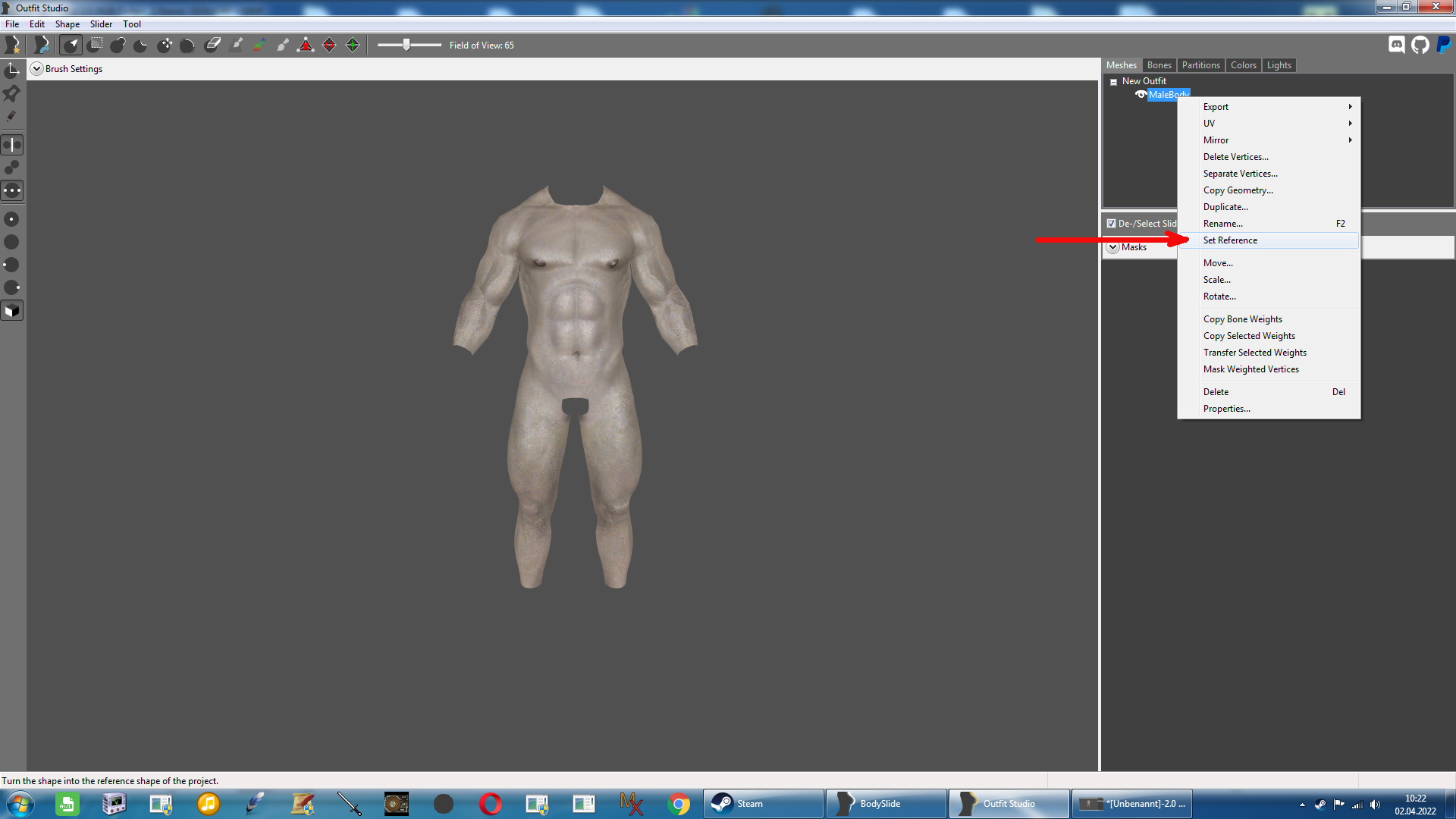Expand the Masks section
The height and width of the screenshot is (819, 1456).
pos(1113,247)
